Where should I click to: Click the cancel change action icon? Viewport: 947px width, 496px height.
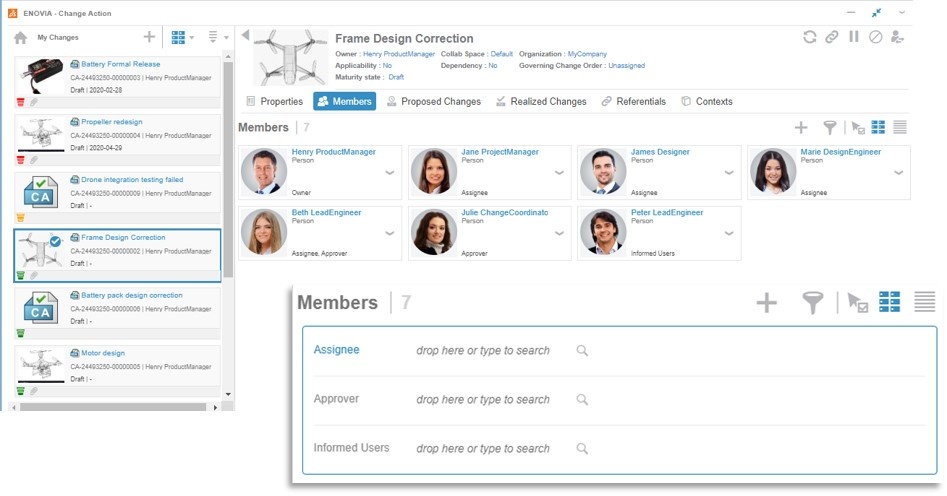coord(875,37)
